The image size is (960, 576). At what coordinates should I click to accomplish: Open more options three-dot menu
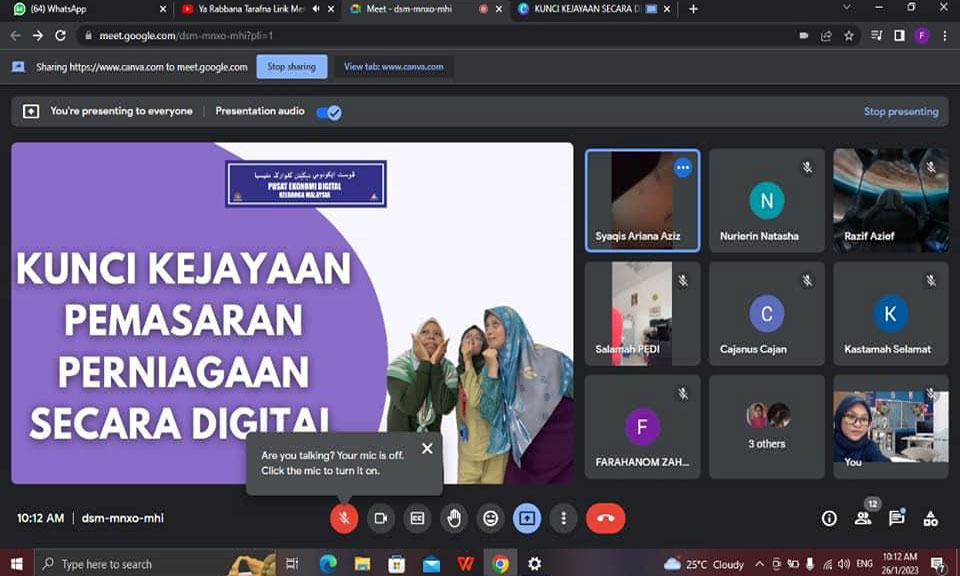564,518
